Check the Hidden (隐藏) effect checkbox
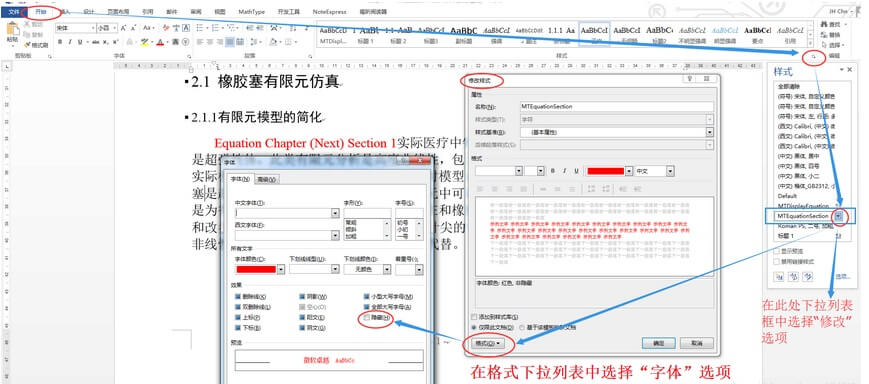This screenshot has width=869, height=384. (x=367, y=318)
